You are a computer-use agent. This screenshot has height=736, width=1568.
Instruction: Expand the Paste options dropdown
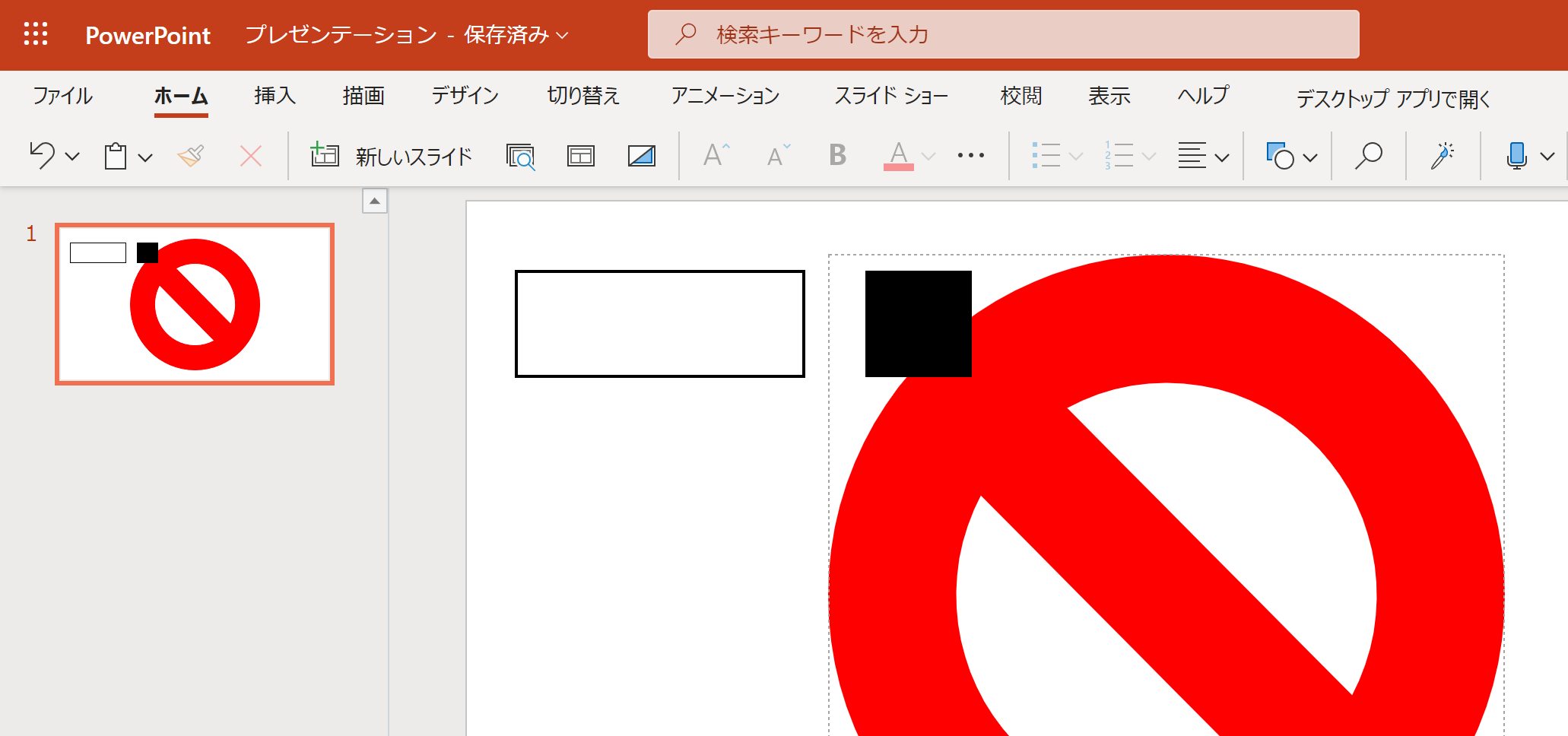145,157
